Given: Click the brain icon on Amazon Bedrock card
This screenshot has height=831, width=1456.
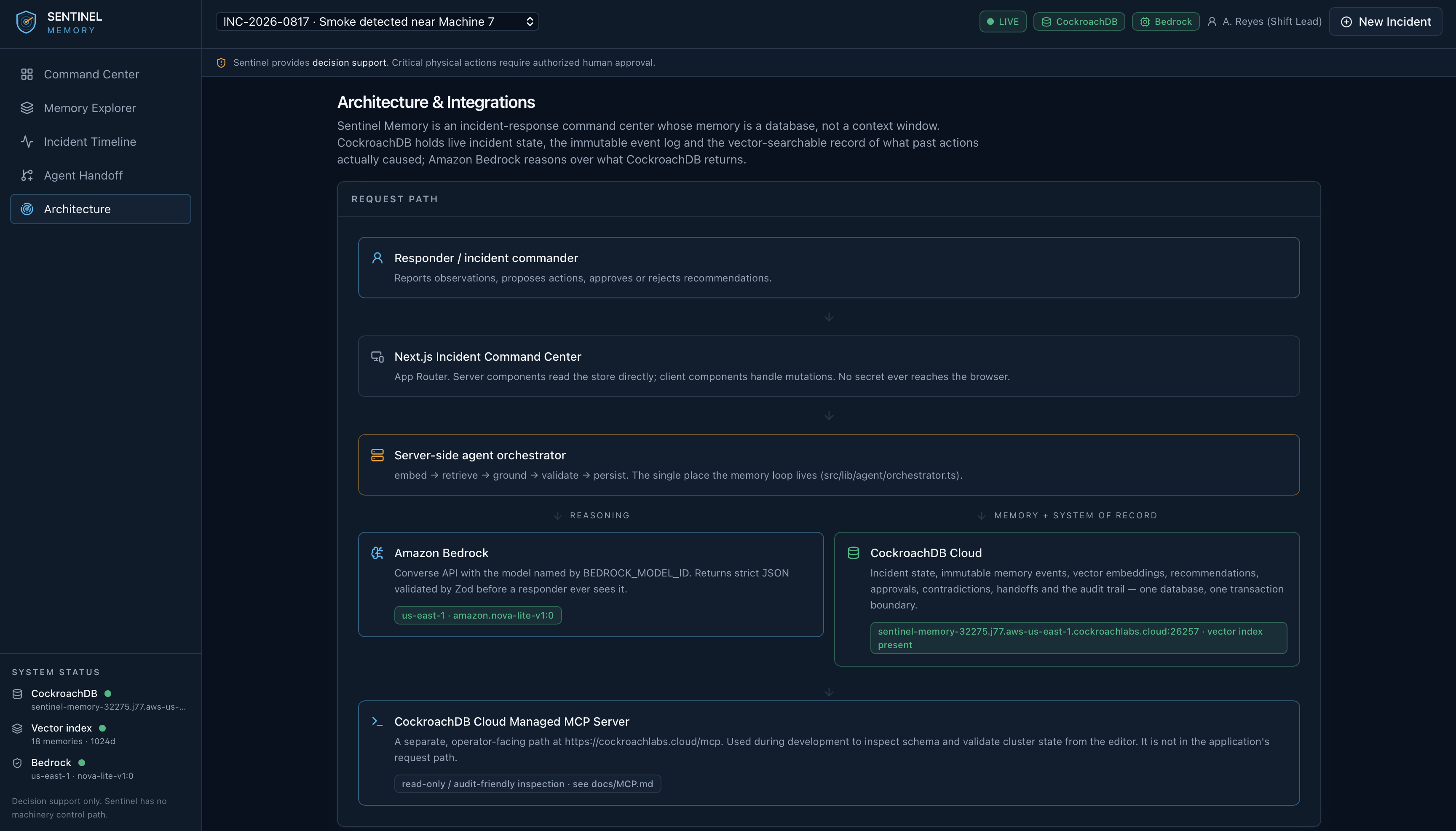Looking at the screenshot, I should [x=377, y=553].
